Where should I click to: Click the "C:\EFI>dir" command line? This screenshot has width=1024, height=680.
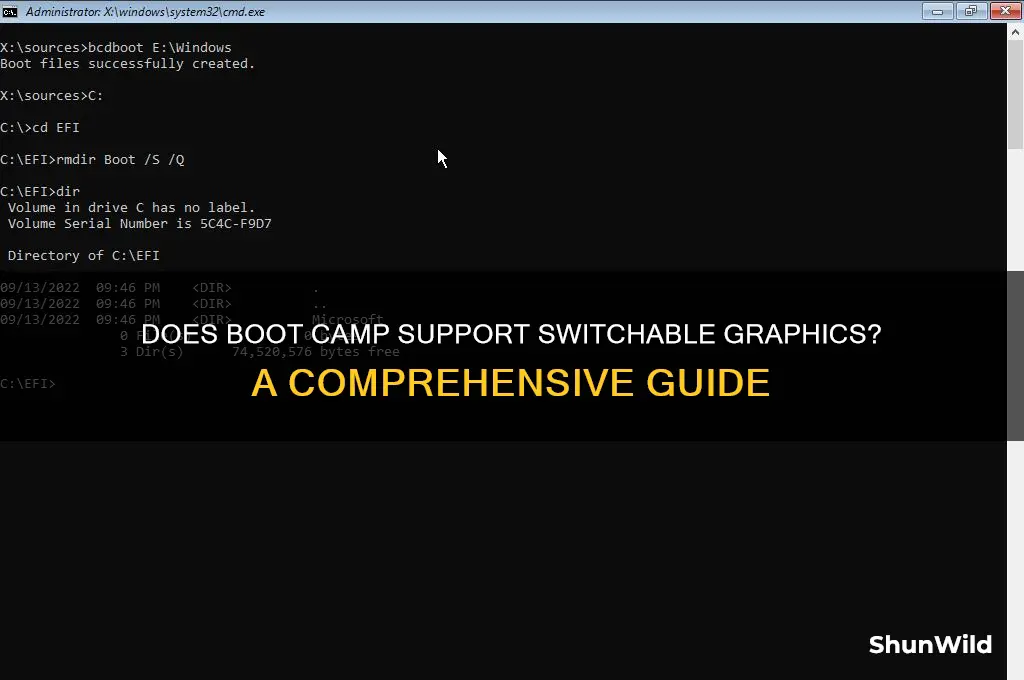point(40,191)
